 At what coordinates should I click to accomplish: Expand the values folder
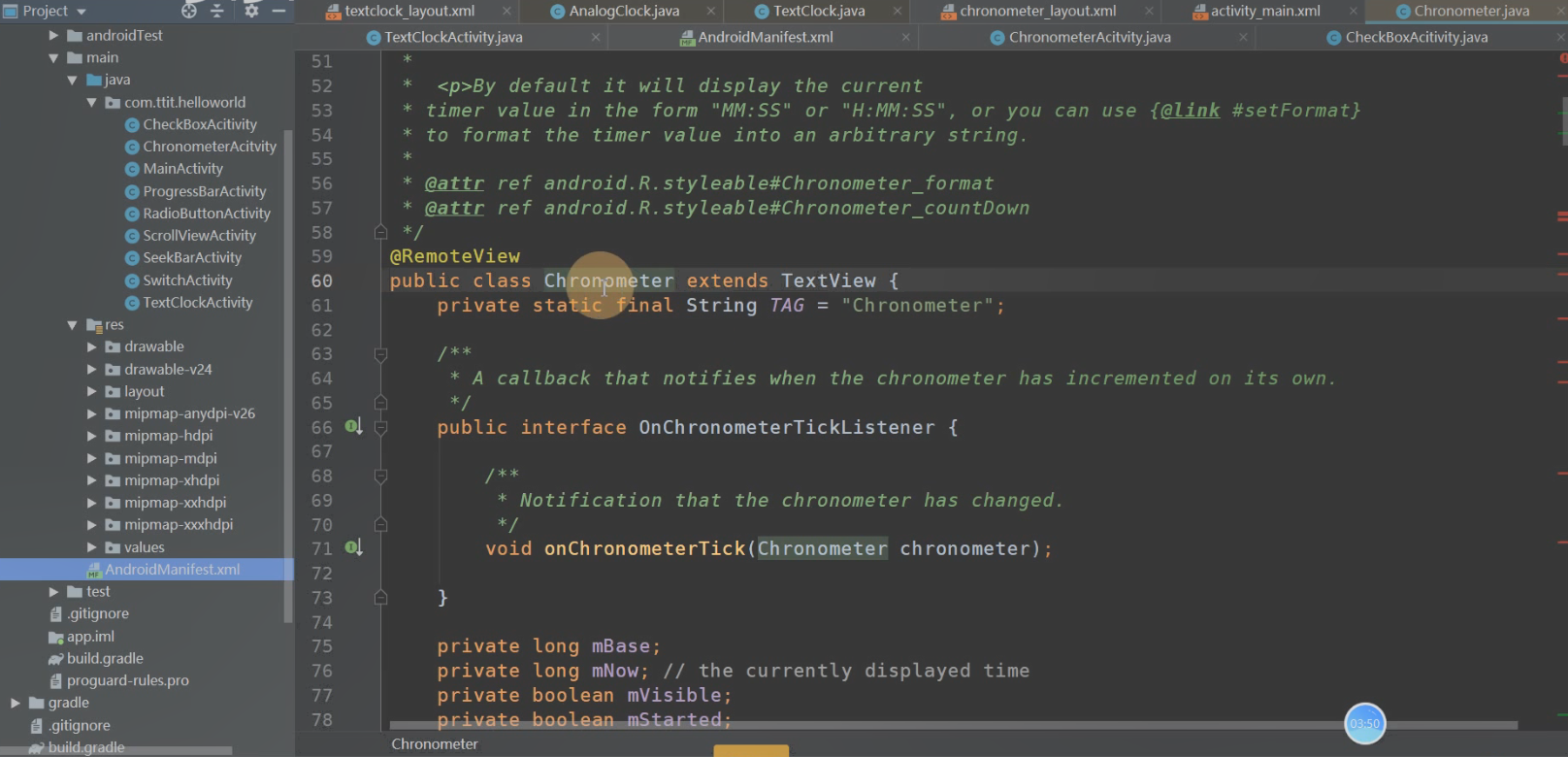91,547
